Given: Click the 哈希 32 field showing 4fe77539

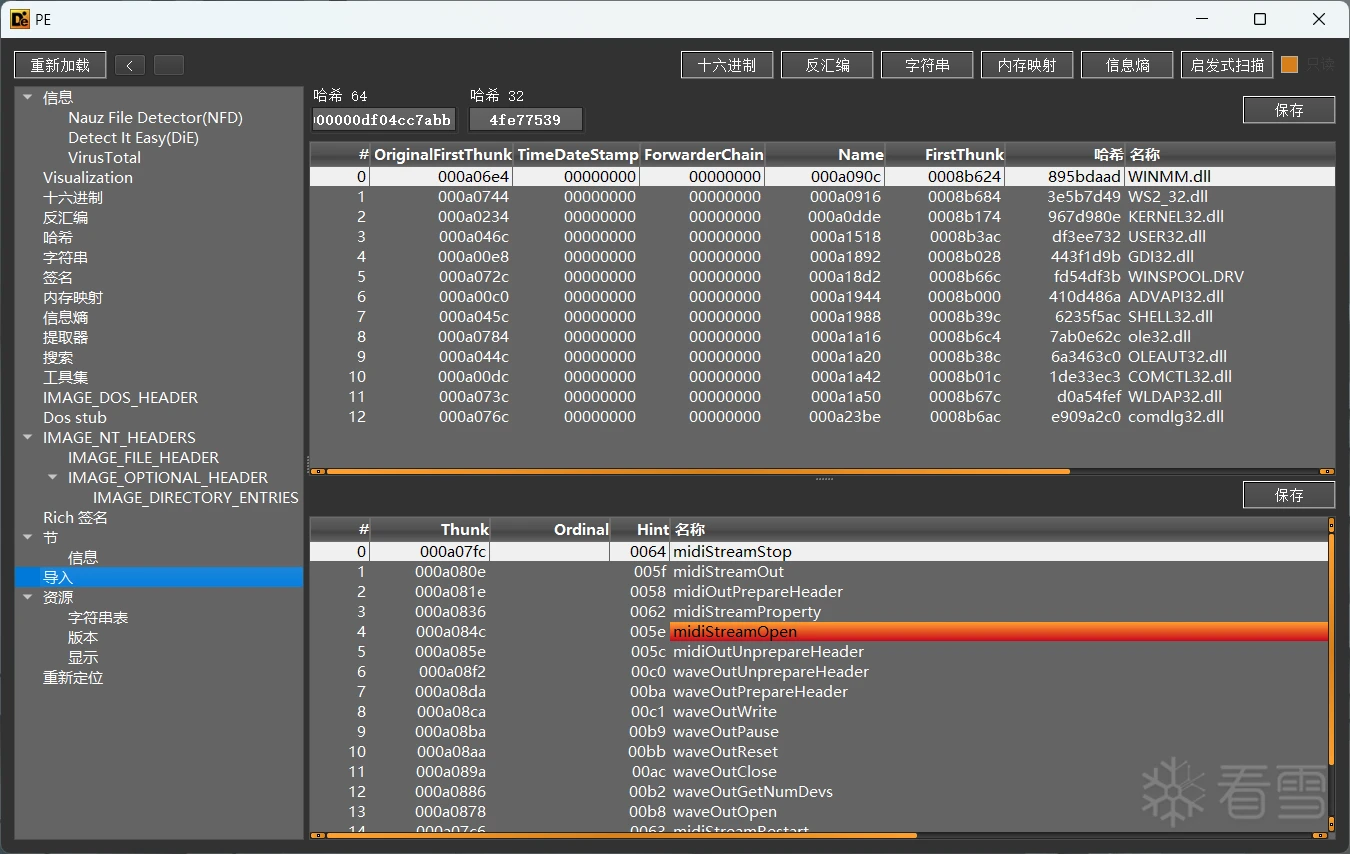Looking at the screenshot, I should (x=526, y=120).
